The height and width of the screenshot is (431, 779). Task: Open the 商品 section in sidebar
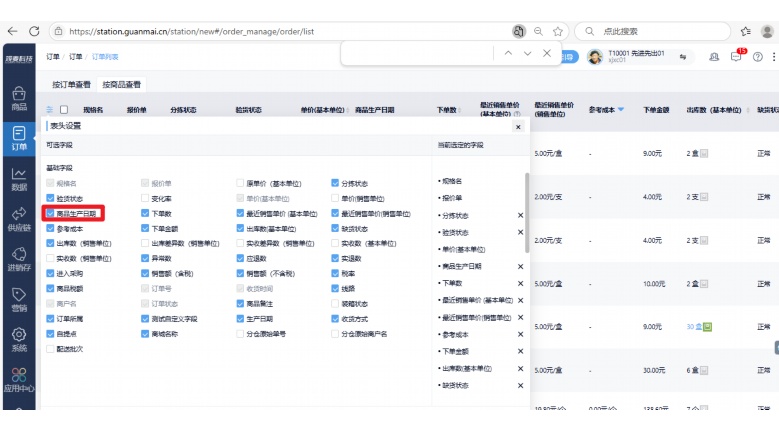pos(19,99)
